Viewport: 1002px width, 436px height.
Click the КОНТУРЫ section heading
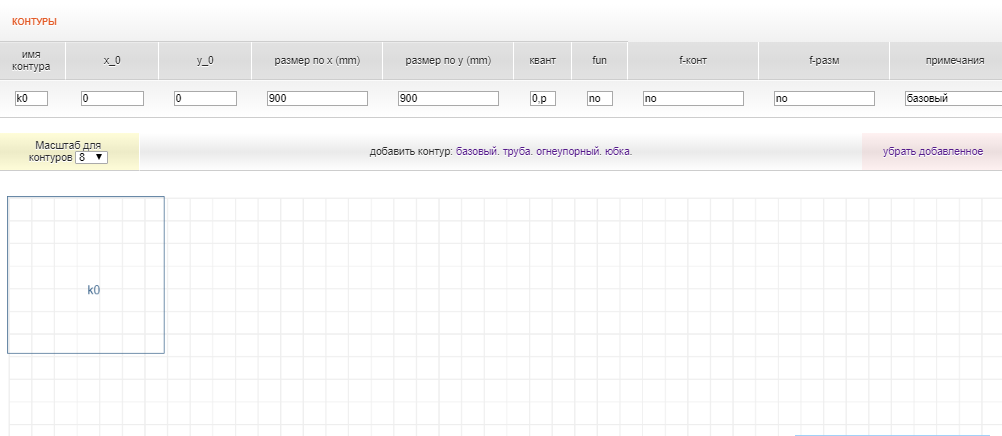pyautogui.click(x=34, y=21)
